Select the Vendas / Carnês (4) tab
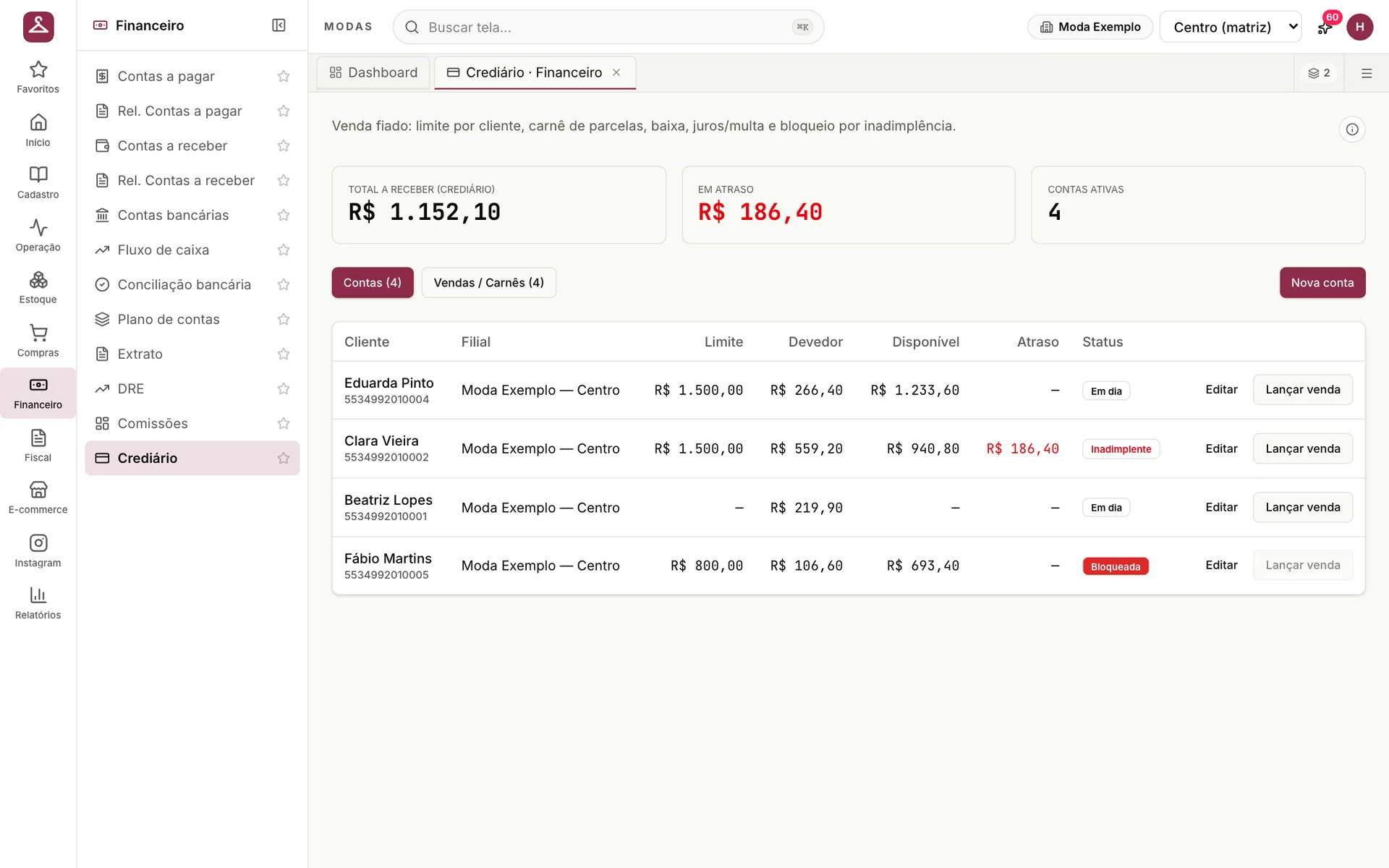Image resolution: width=1389 pixels, height=868 pixels. (x=488, y=283)
